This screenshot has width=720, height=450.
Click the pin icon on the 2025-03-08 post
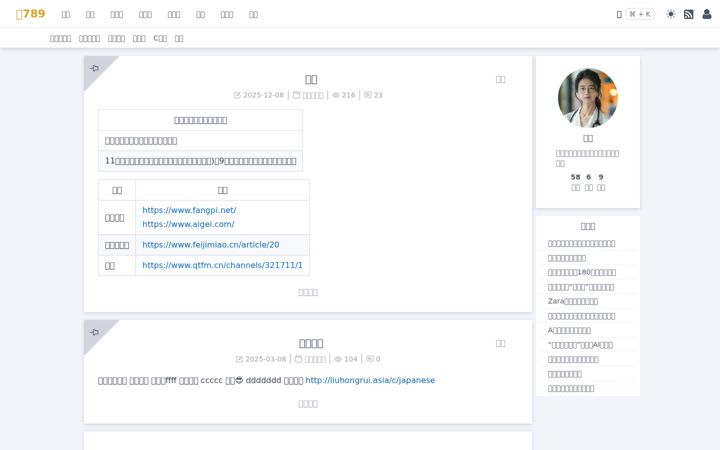click(x=95, y=332)
